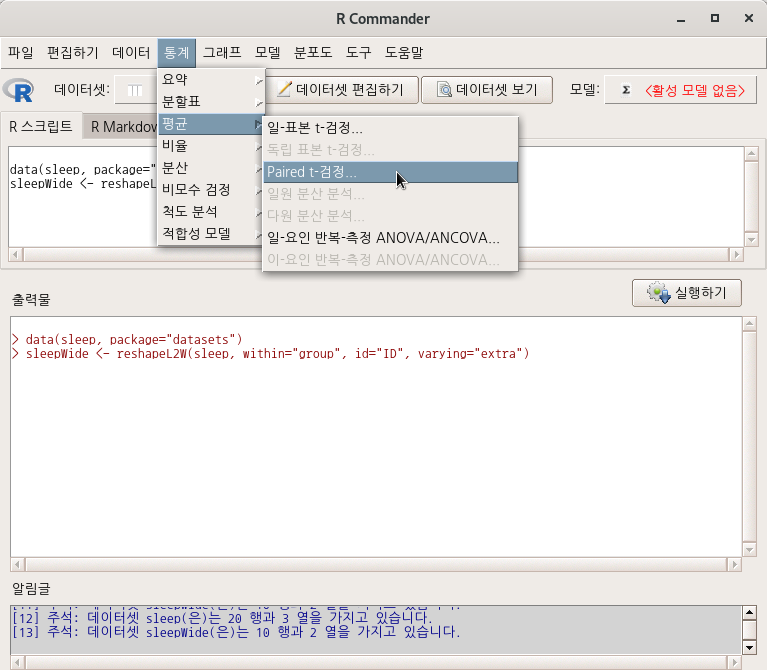Close the R Commander window
The height and width of the screenshot is (670, 767).
coord(748,19)
